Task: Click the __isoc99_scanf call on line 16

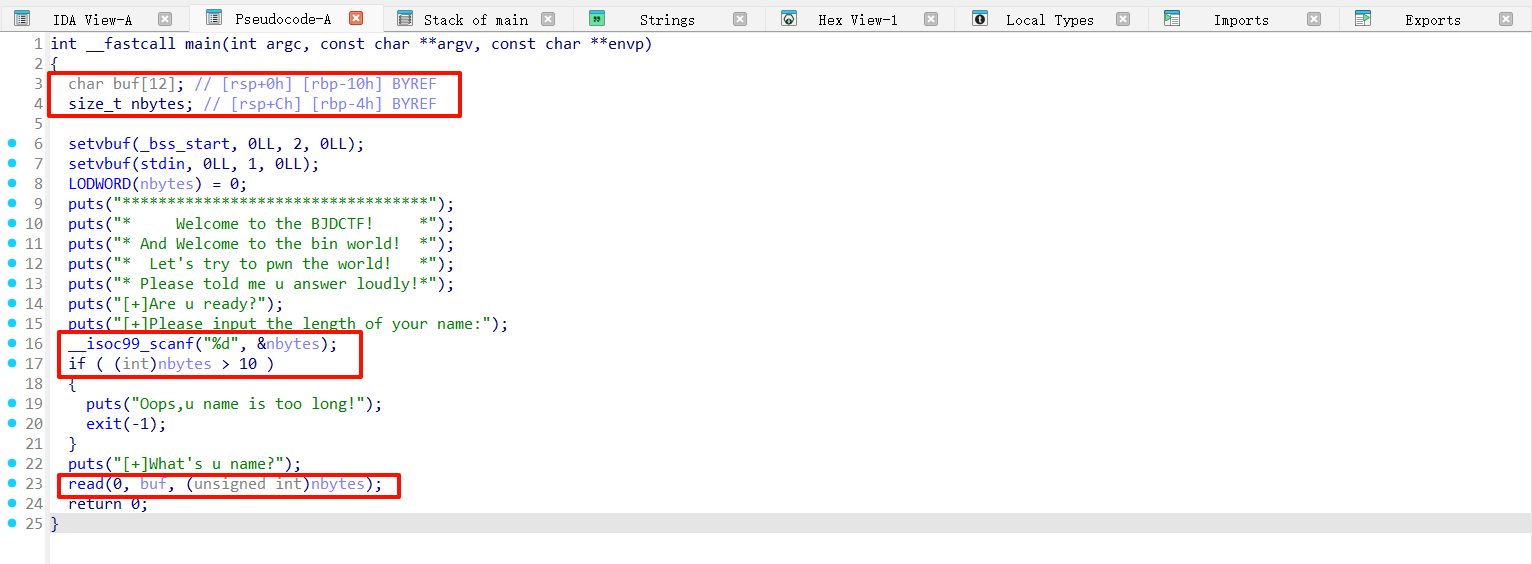Action: tap(131, 344)
